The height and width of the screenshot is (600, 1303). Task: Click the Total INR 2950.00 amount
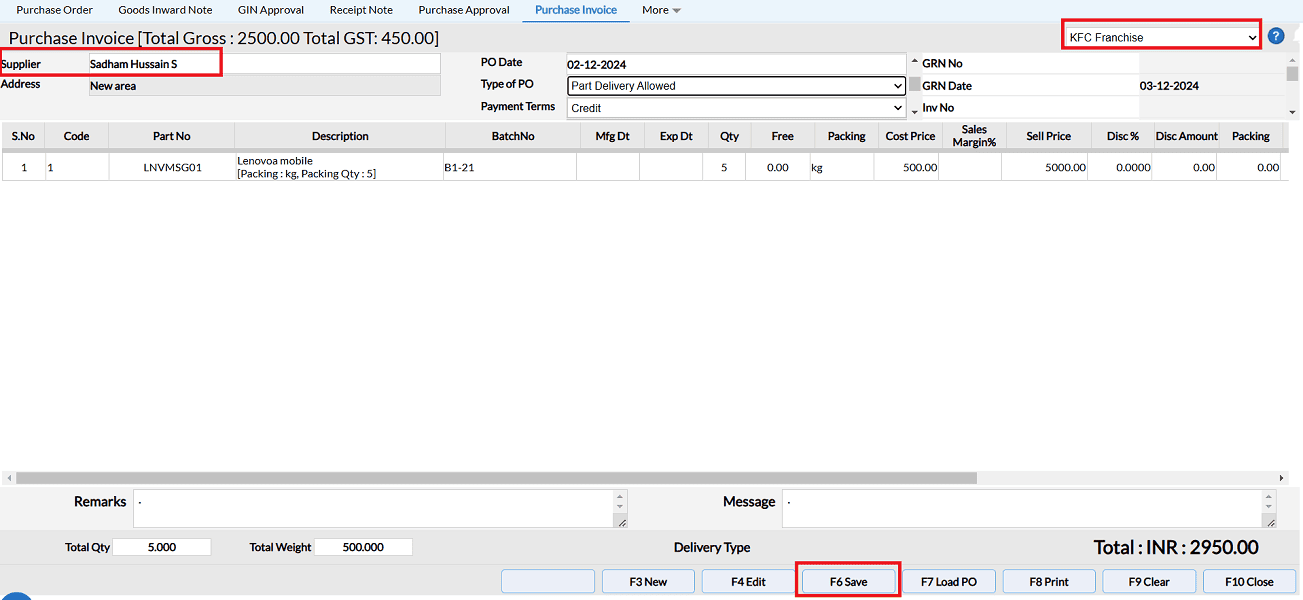pos(1176,547)
